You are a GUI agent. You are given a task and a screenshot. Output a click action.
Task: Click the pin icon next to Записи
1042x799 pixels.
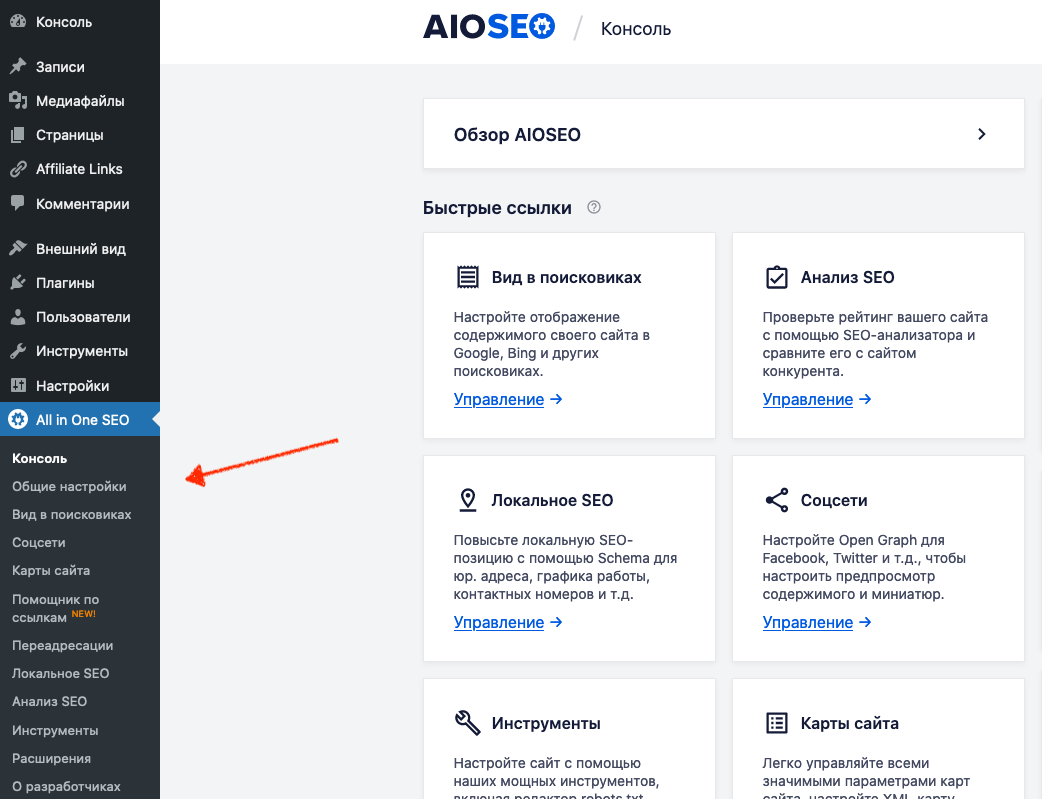pos(18,66)
